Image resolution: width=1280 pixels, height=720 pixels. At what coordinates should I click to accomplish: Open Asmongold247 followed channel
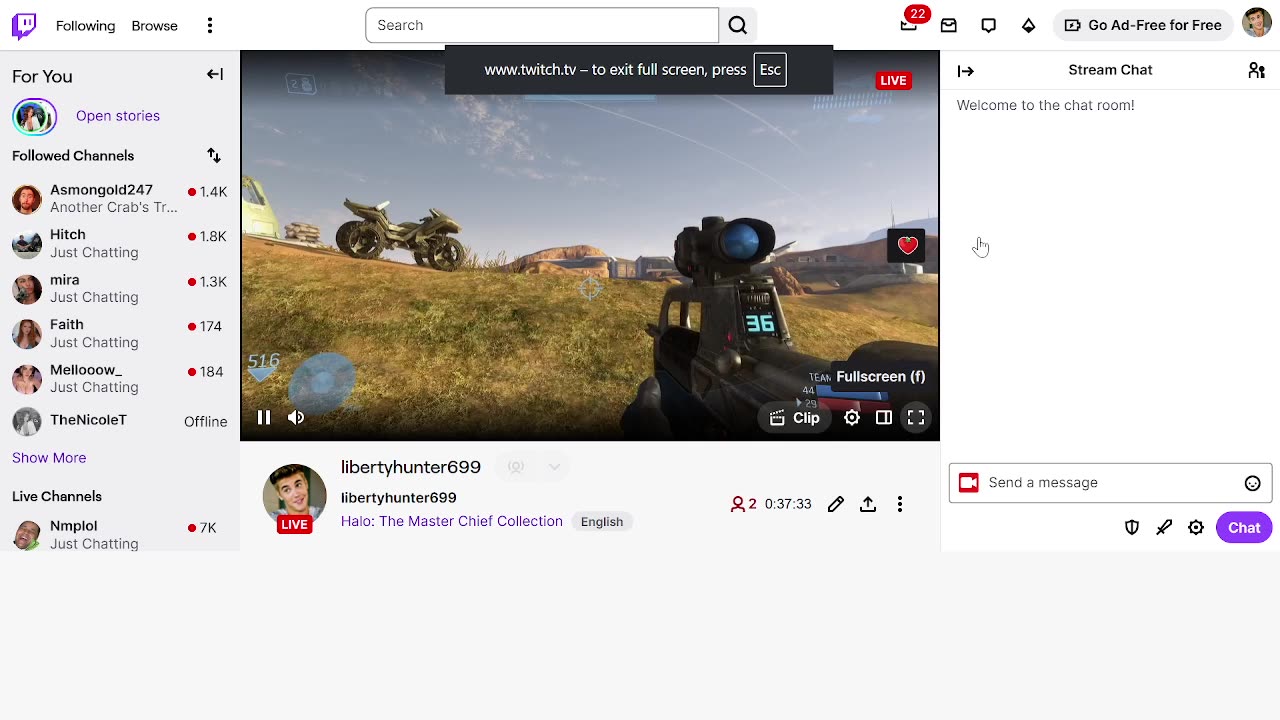pos(120,199)
